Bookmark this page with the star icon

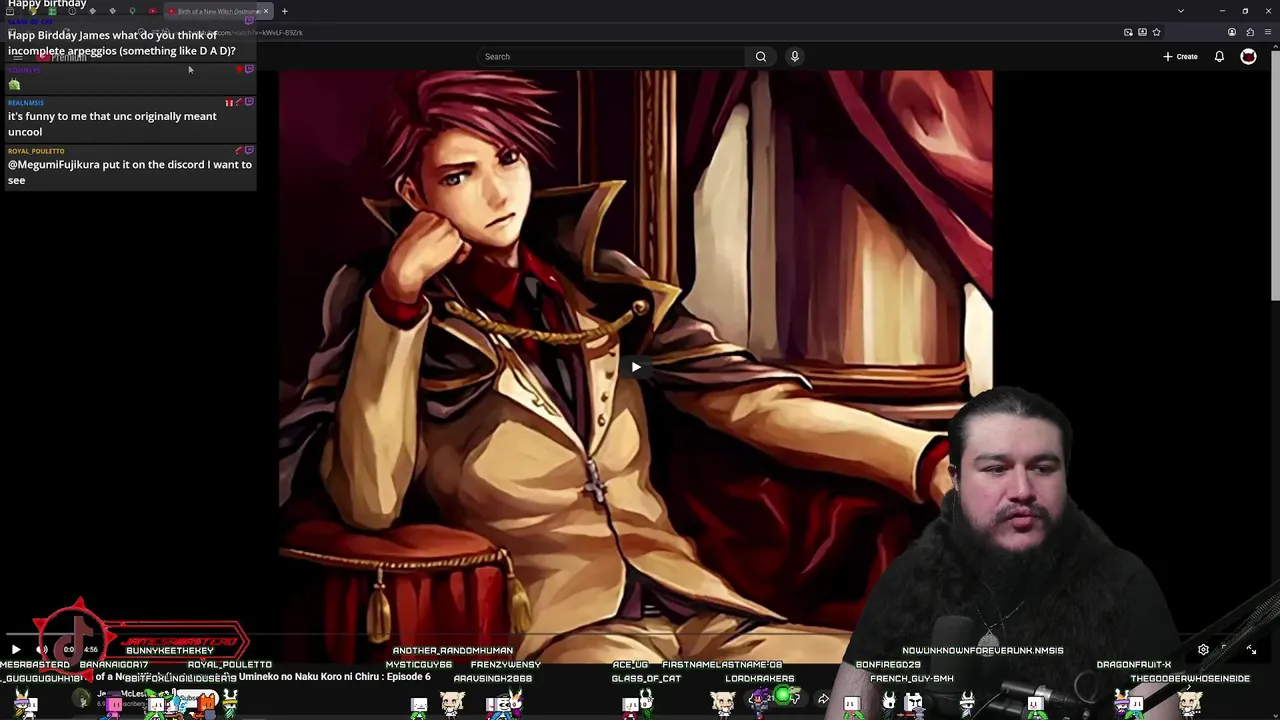(x=1156, y=32)
